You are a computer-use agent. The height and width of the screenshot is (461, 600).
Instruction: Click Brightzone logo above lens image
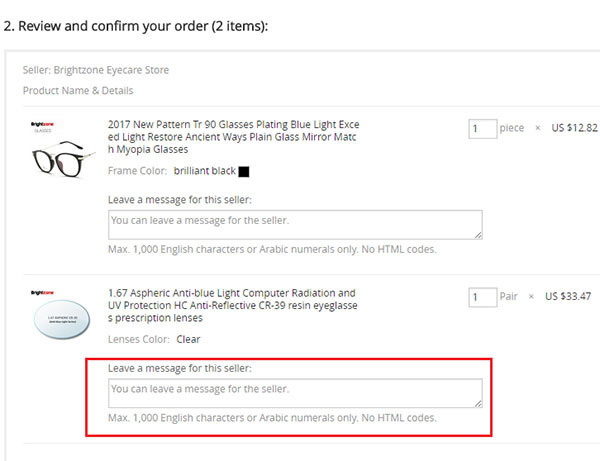click(42, 293)
